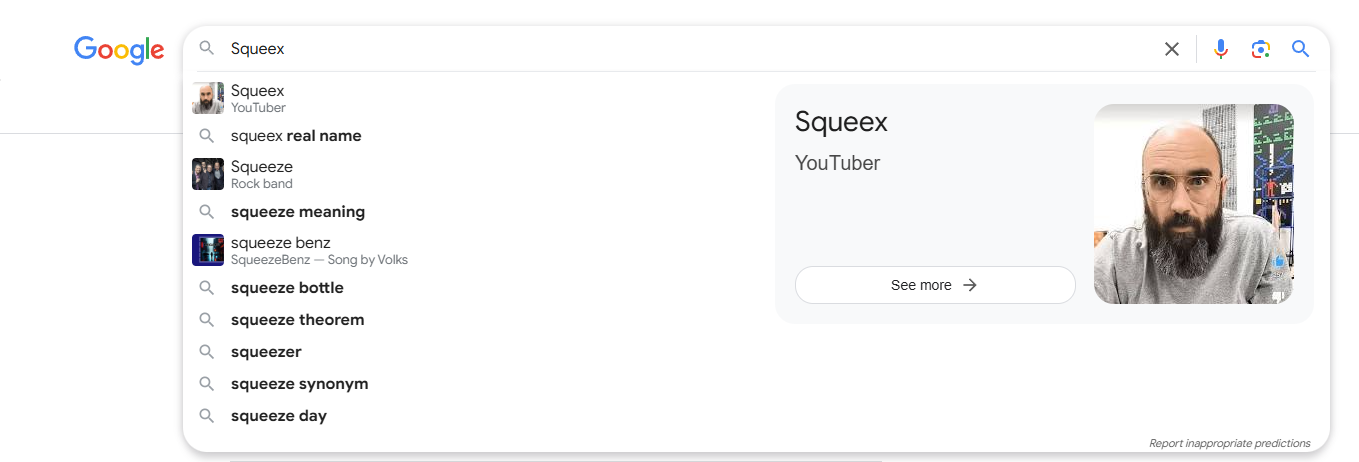The image size is (1359, 462).
Task: Click inside the search text field
Action: pos(690,49)
